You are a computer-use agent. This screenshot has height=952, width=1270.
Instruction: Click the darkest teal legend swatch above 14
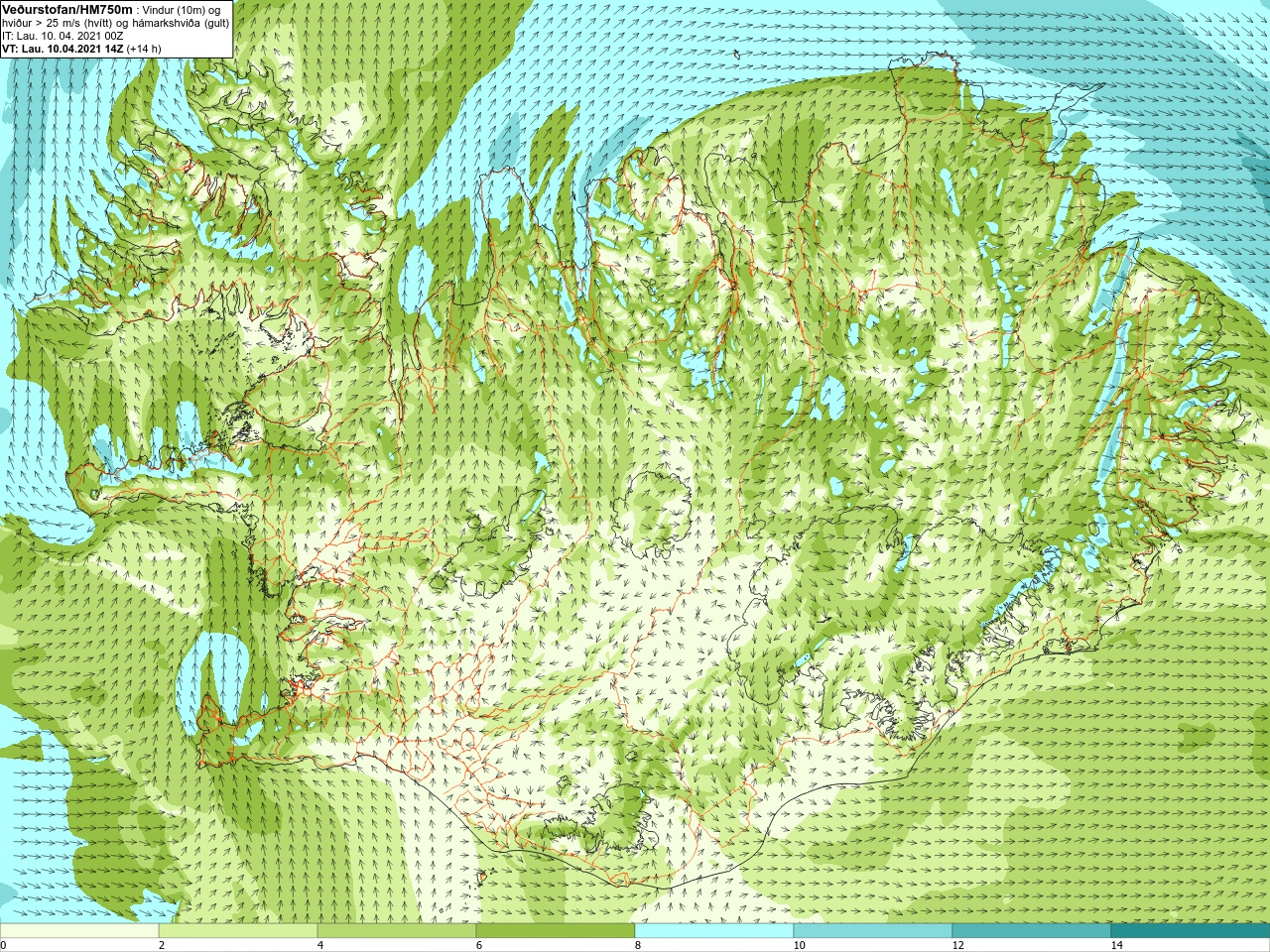[x=1191, y=931]
